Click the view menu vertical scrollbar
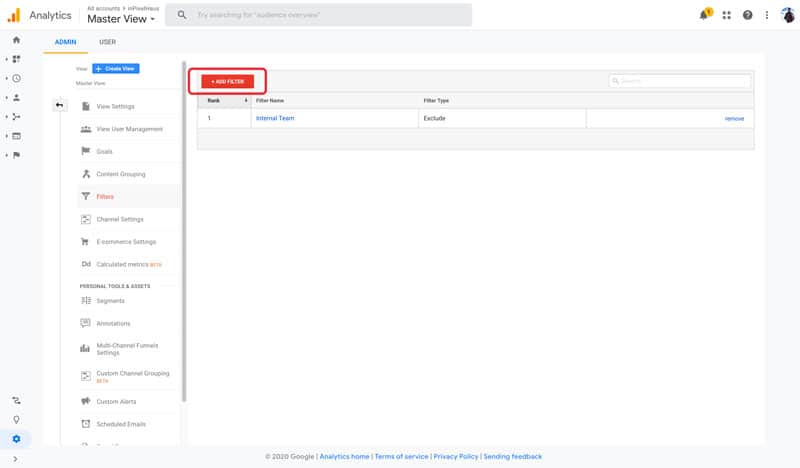800x468 pixels. [184, 232]
